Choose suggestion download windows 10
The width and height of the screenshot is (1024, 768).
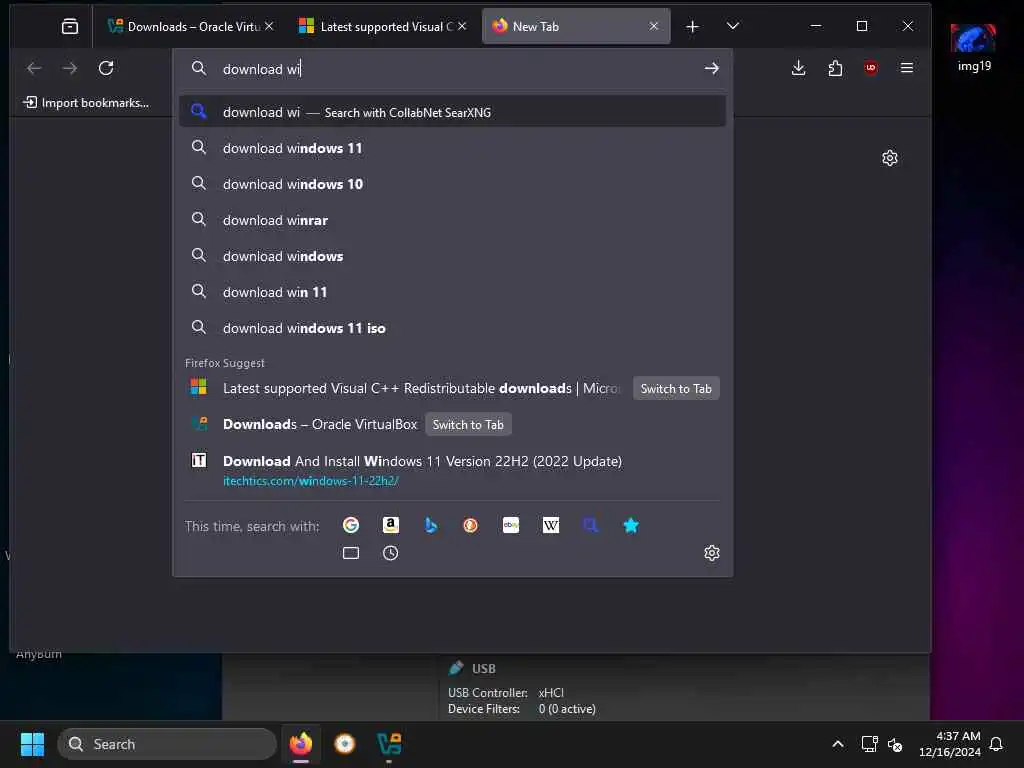[x=452, y=184]
